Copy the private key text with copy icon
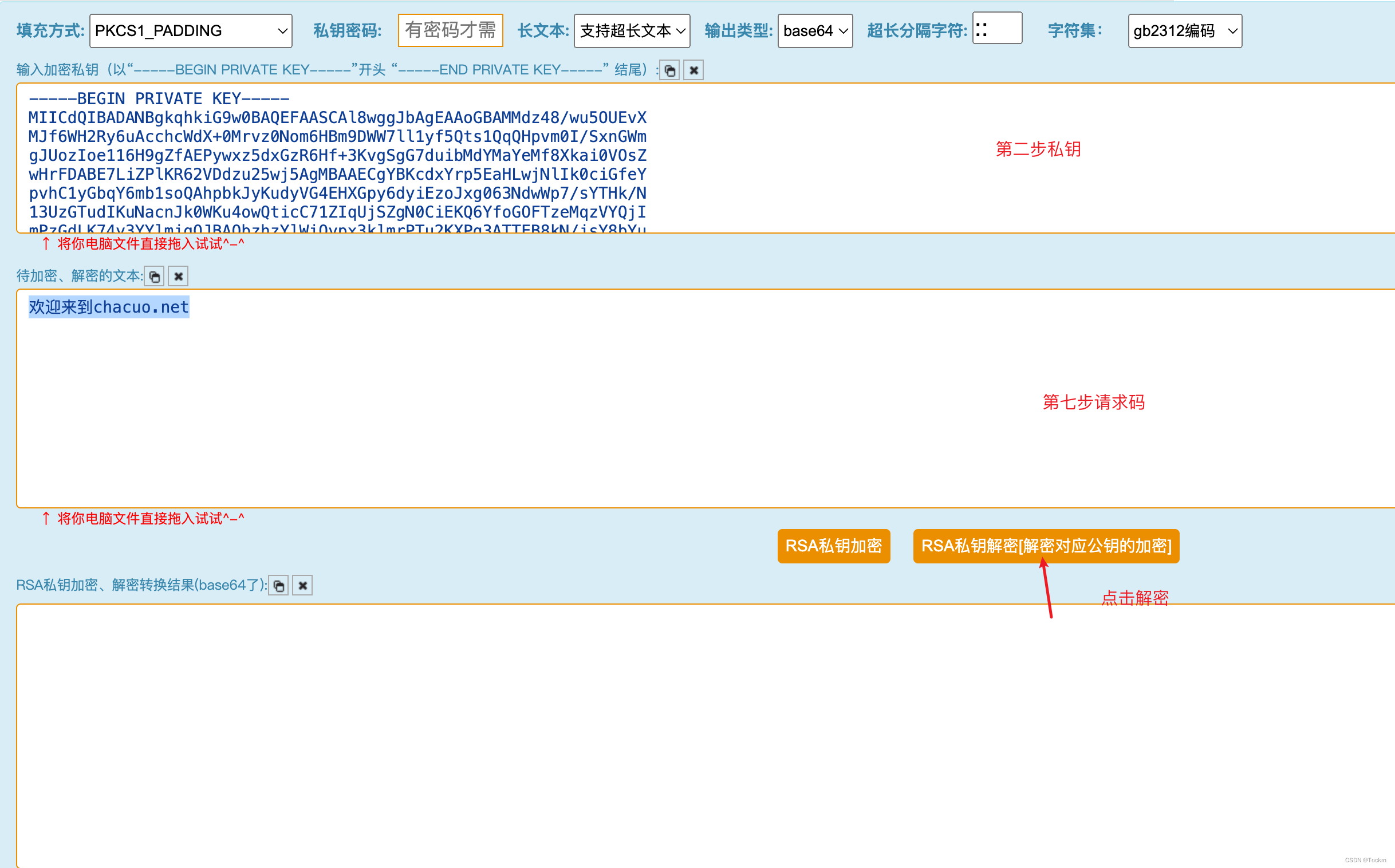 click(669, 70)
